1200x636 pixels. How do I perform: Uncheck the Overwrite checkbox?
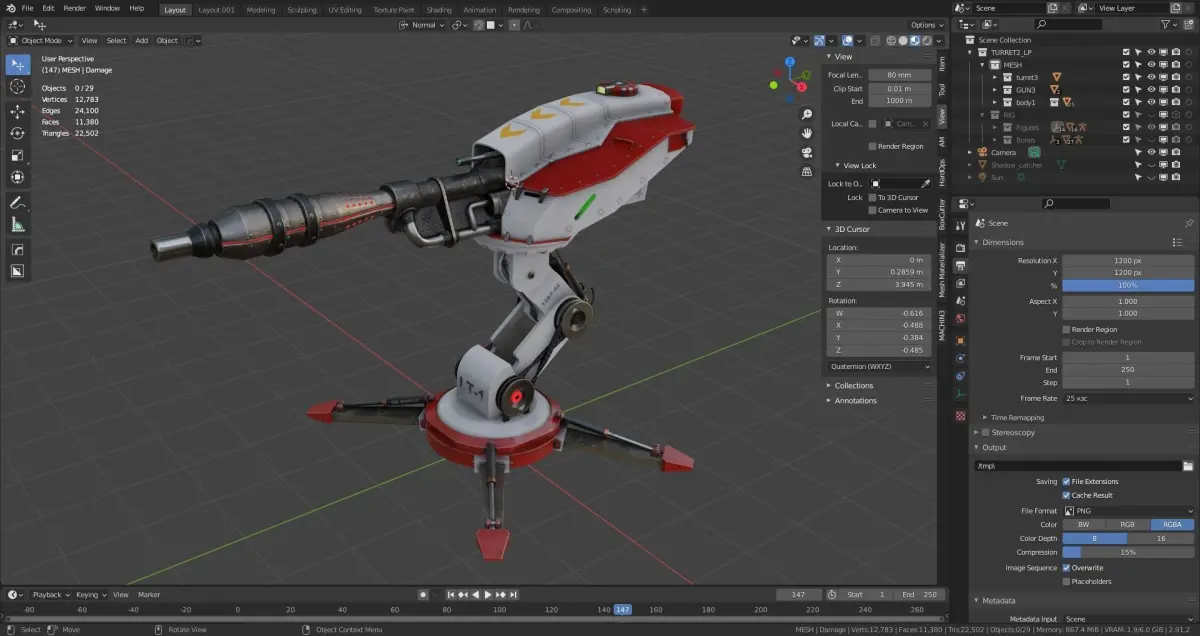[1066, 568]
